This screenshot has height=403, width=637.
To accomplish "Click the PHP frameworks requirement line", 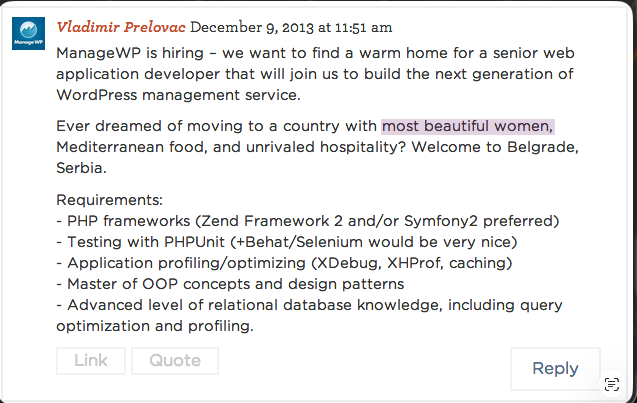I will 307,221.
